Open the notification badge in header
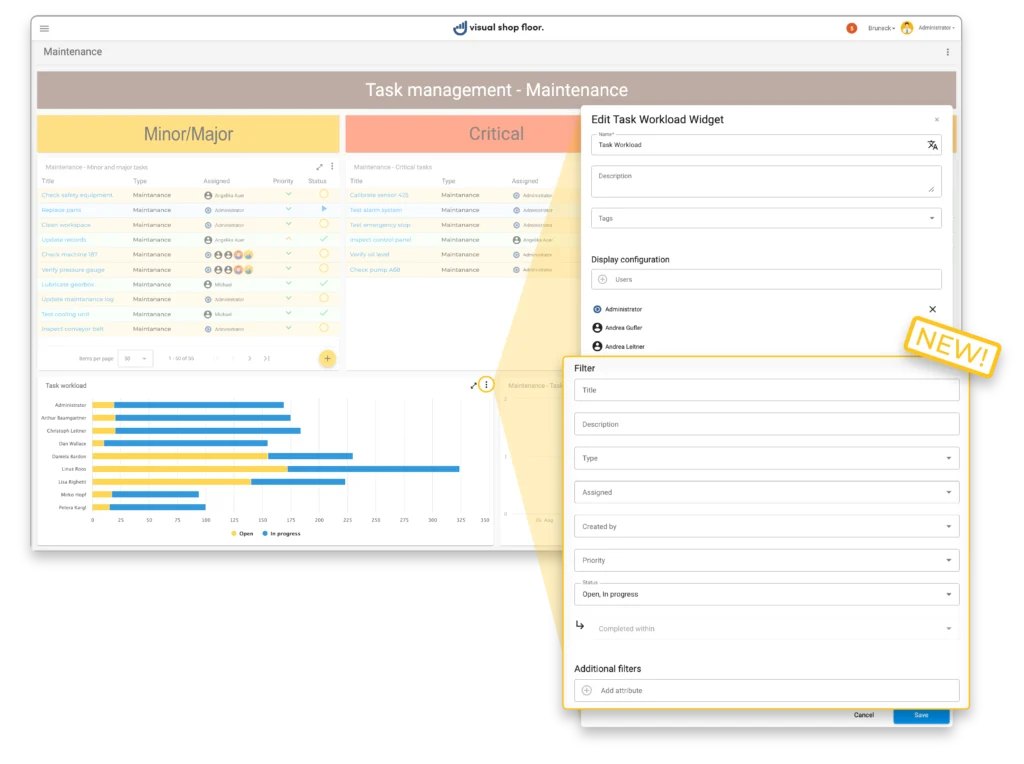The height and width of the screenshot is (764, 1024). [x=852, y=28]
